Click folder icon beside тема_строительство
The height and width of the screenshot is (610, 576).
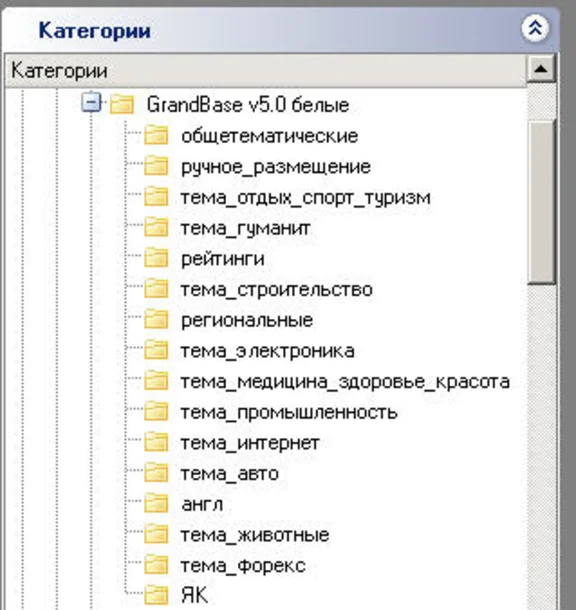pyautogui.click(x=156, y=289)
